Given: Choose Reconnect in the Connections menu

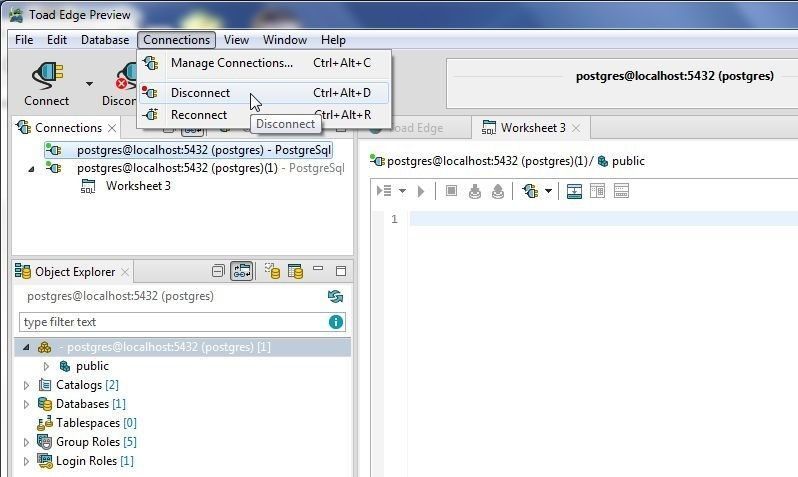Looking at the screenshot, I should [264, 115].
